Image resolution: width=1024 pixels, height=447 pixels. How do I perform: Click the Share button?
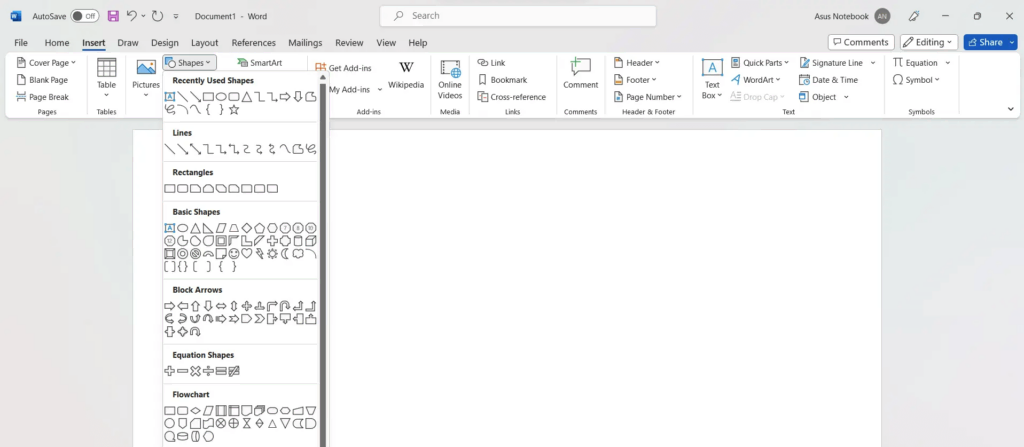pyautogui.click(x=989, y=42)
